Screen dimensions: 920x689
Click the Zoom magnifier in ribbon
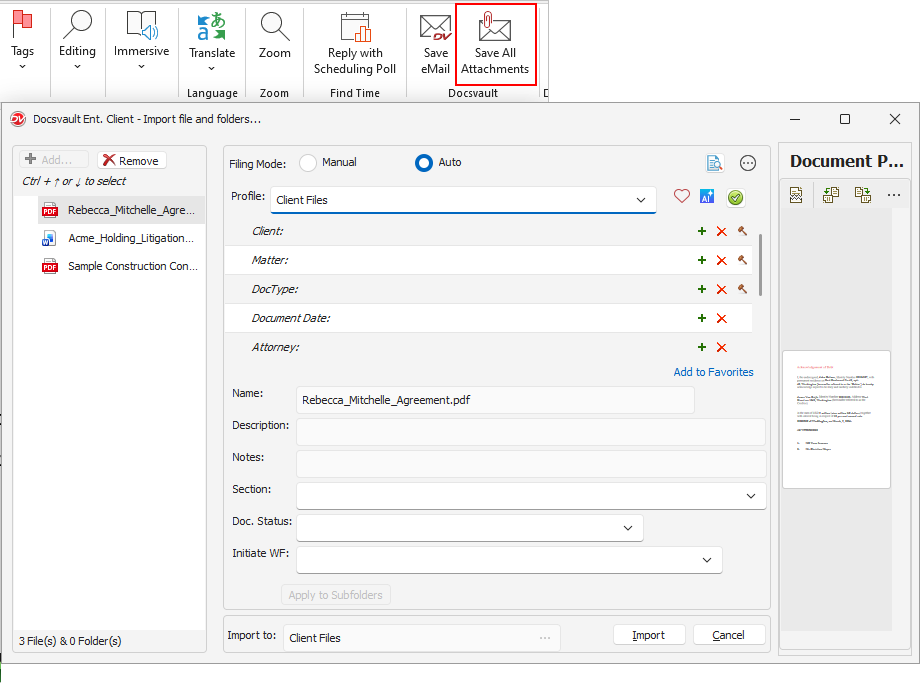point(275,36)
